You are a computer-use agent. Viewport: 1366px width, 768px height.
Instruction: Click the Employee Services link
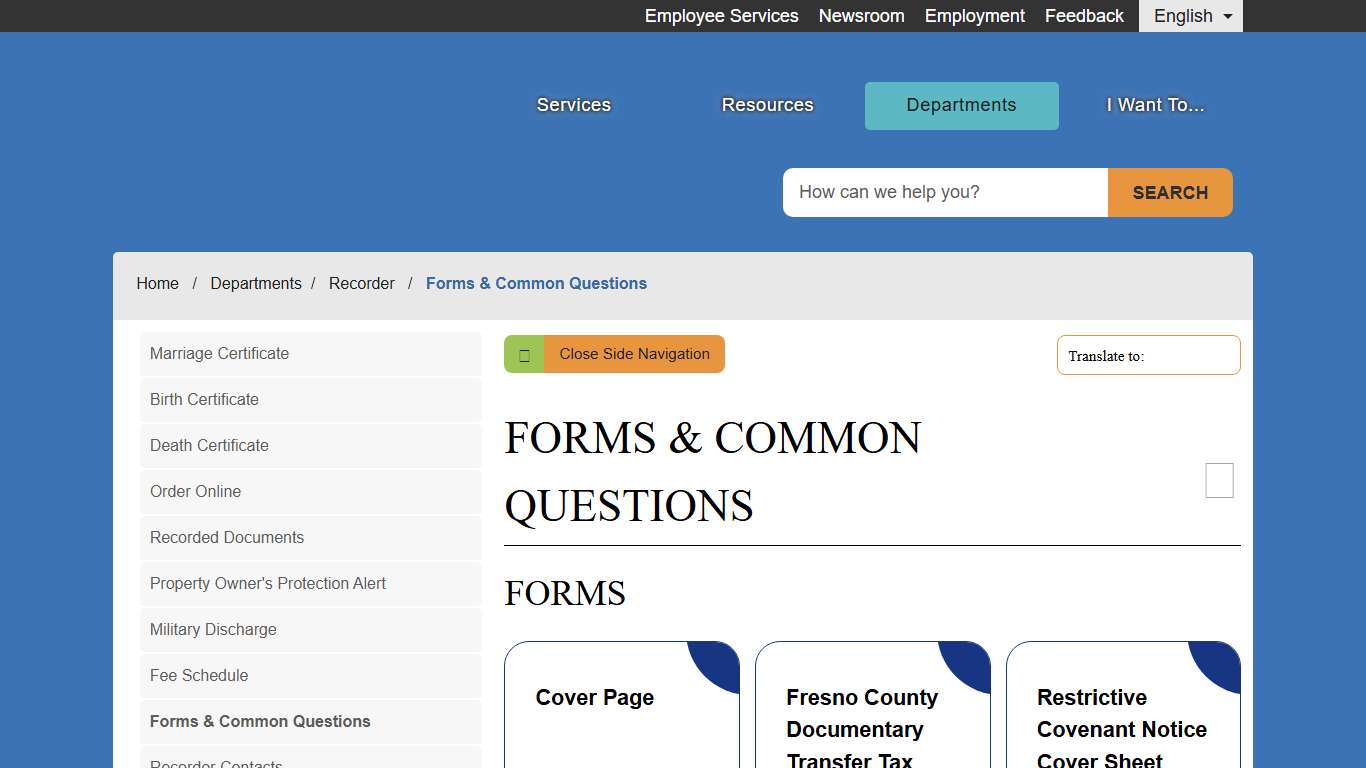coord(721,16)
